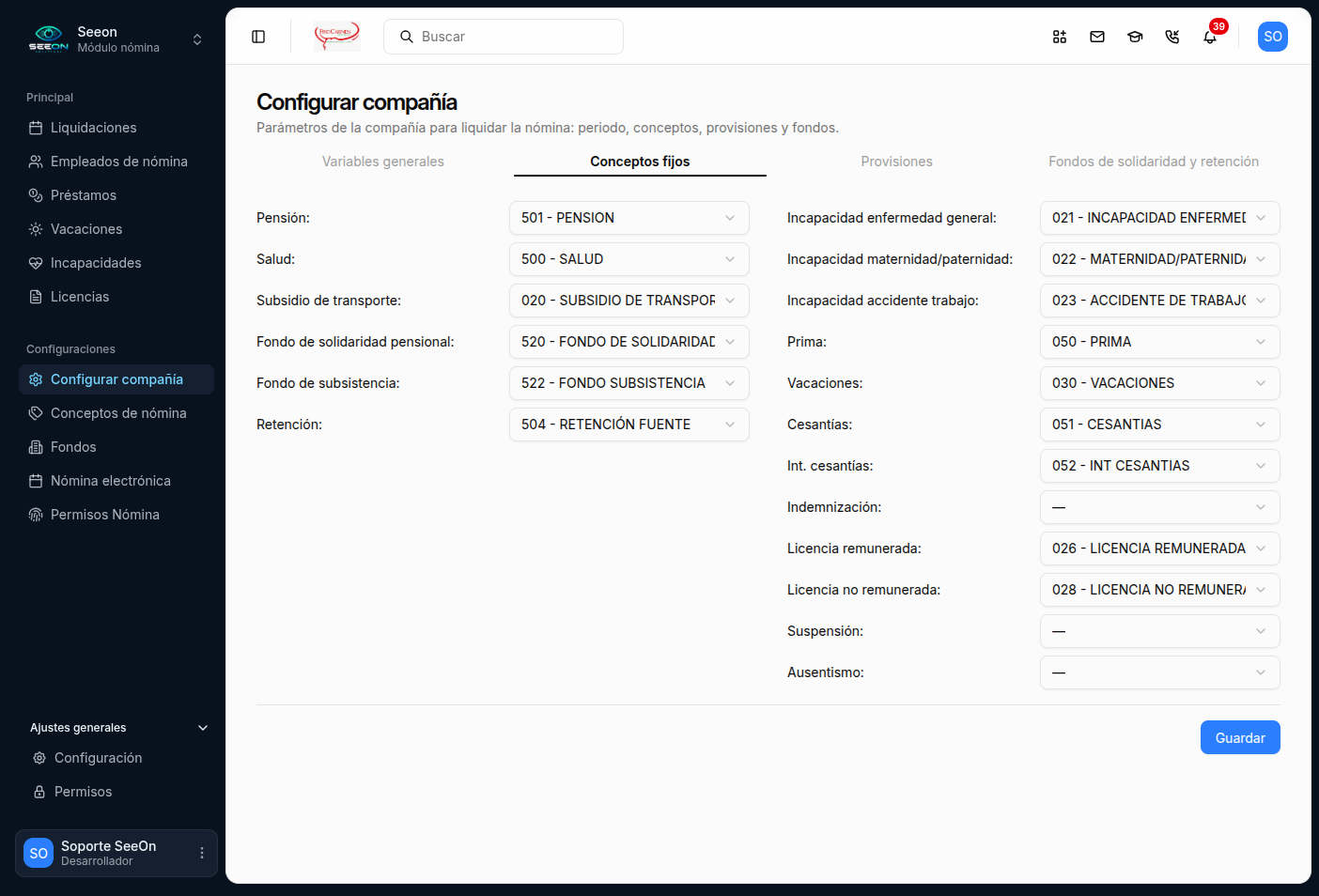Open Soporte SeeOn options menu dots
The image size is (1319, 896).
[202, 853]
